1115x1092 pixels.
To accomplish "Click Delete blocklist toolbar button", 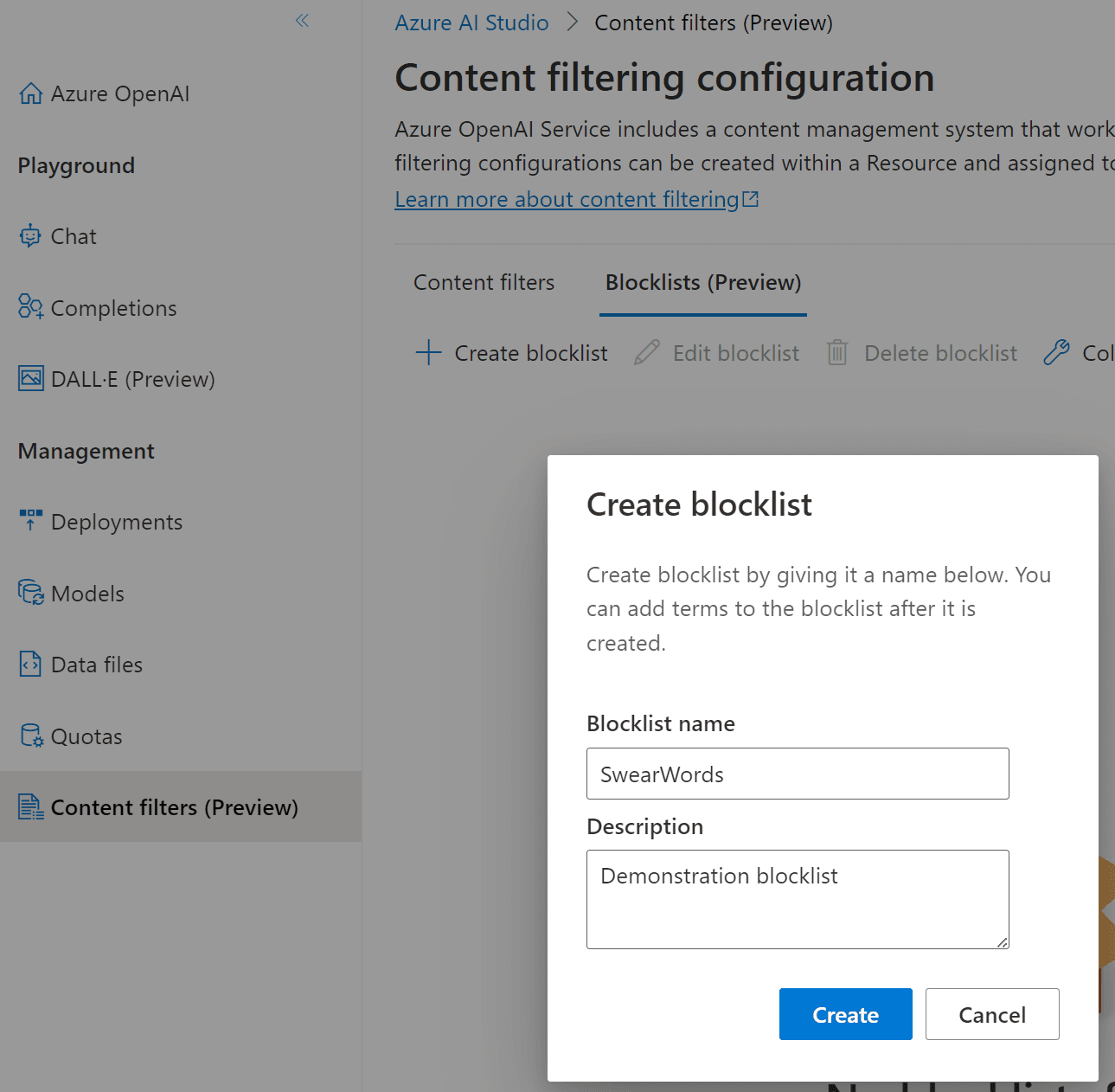I will [922, 353].
